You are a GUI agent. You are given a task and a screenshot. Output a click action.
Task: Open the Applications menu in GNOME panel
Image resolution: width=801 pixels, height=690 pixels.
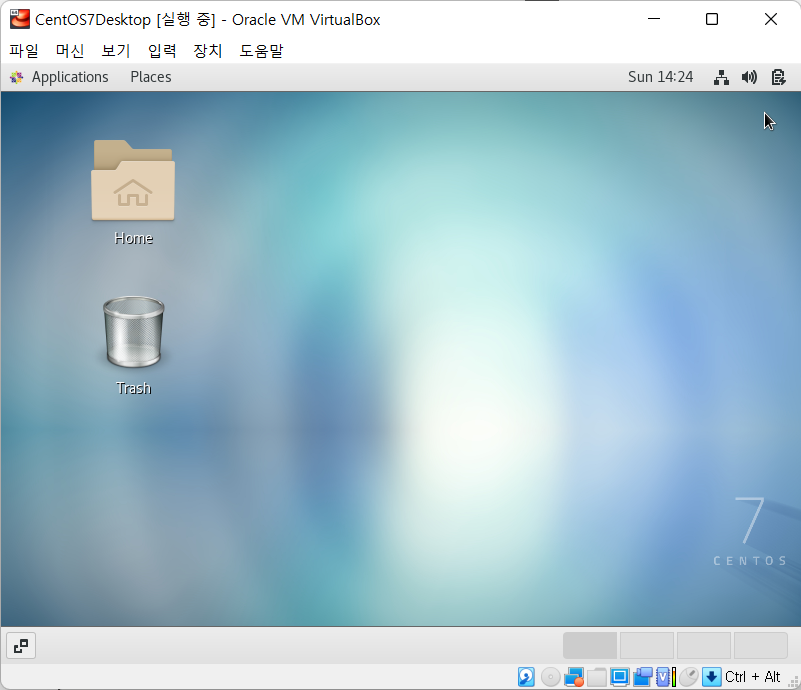70,77
